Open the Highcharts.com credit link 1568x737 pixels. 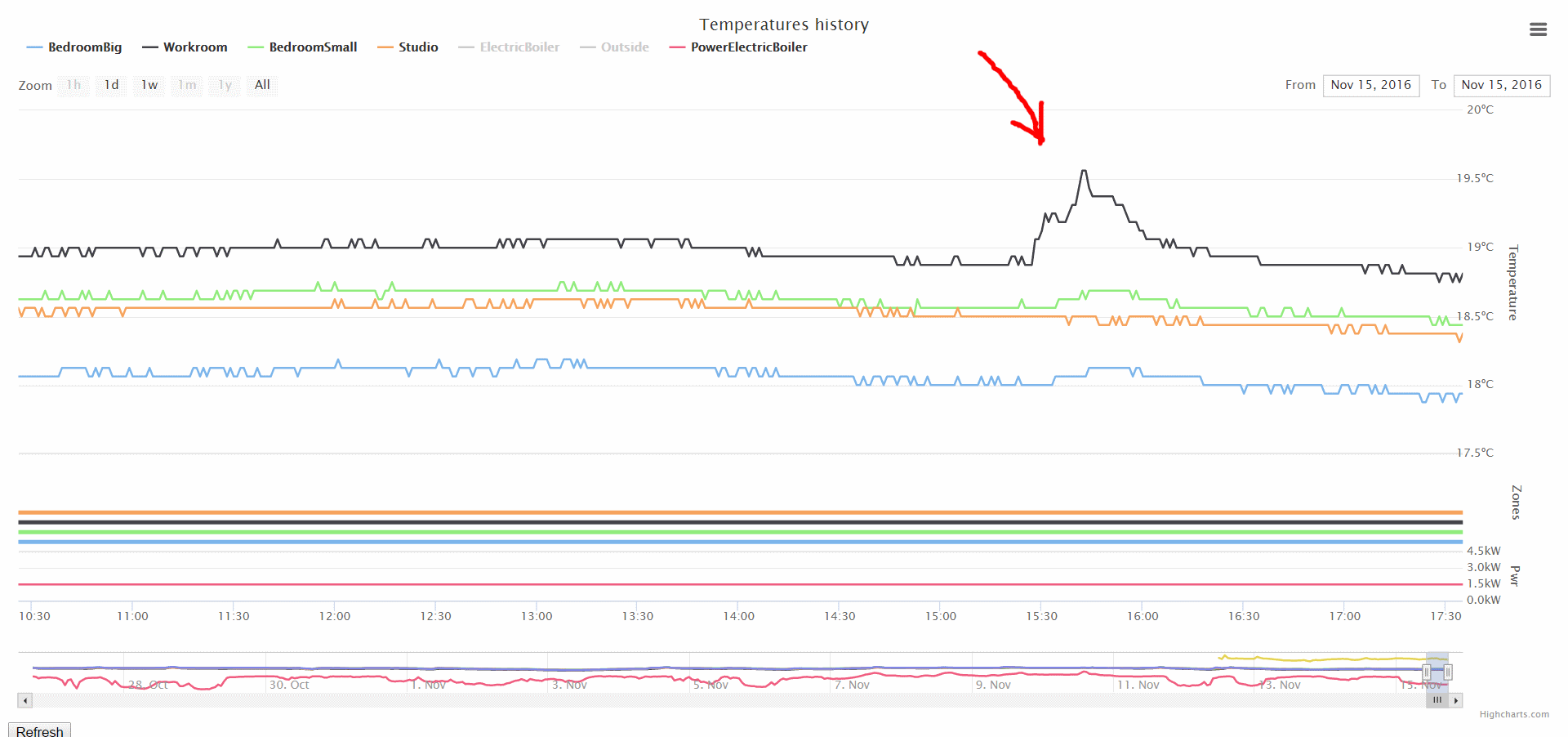(x=1514, y=714)
